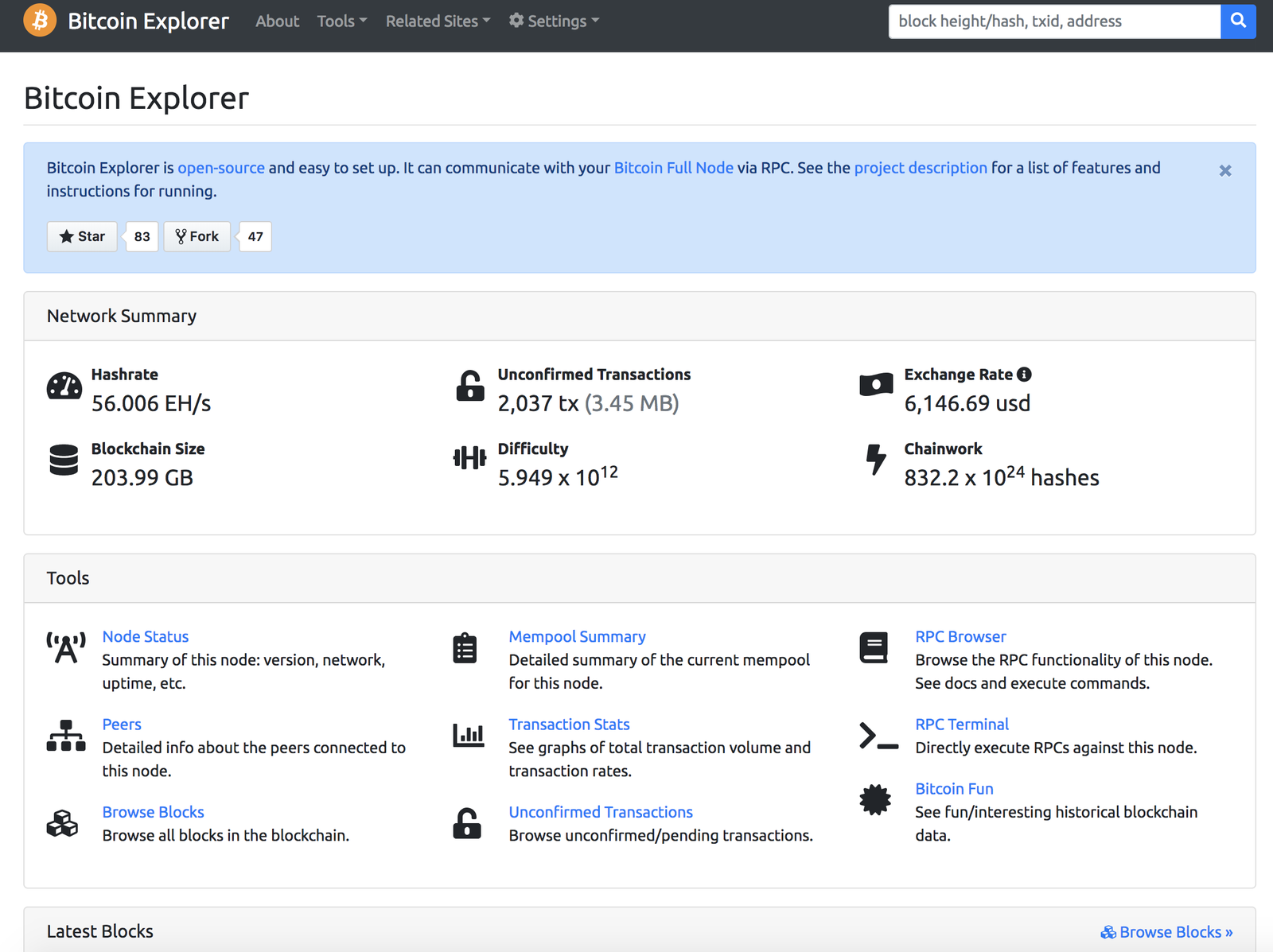Focus the block height/hash search field
Screen dimensions: 1273x952
pyautogui.click(x=1055, y=21)
